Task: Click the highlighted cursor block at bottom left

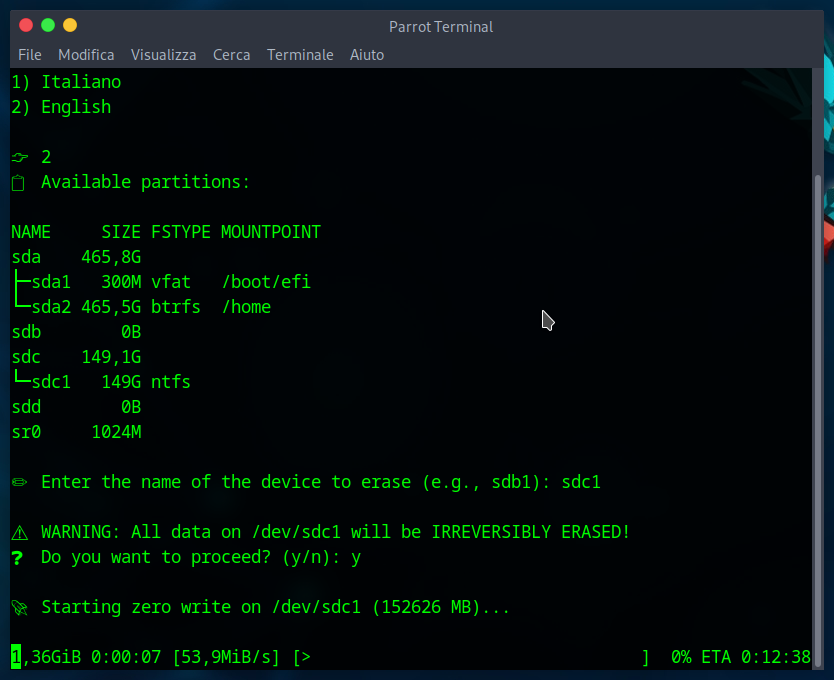Action: (x=16, y=657)
